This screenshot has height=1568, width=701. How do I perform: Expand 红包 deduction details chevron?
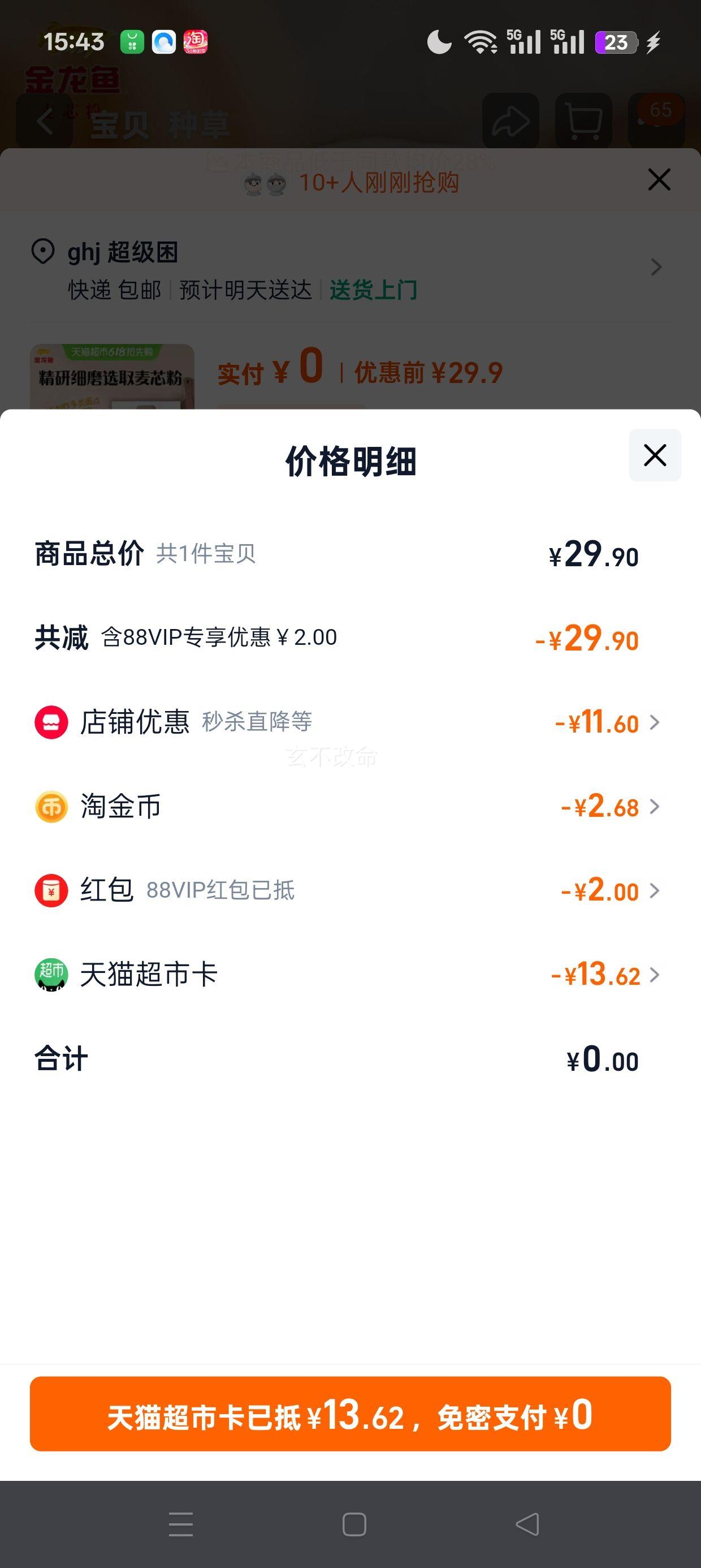pyautogui.click(x=655, y=890)
